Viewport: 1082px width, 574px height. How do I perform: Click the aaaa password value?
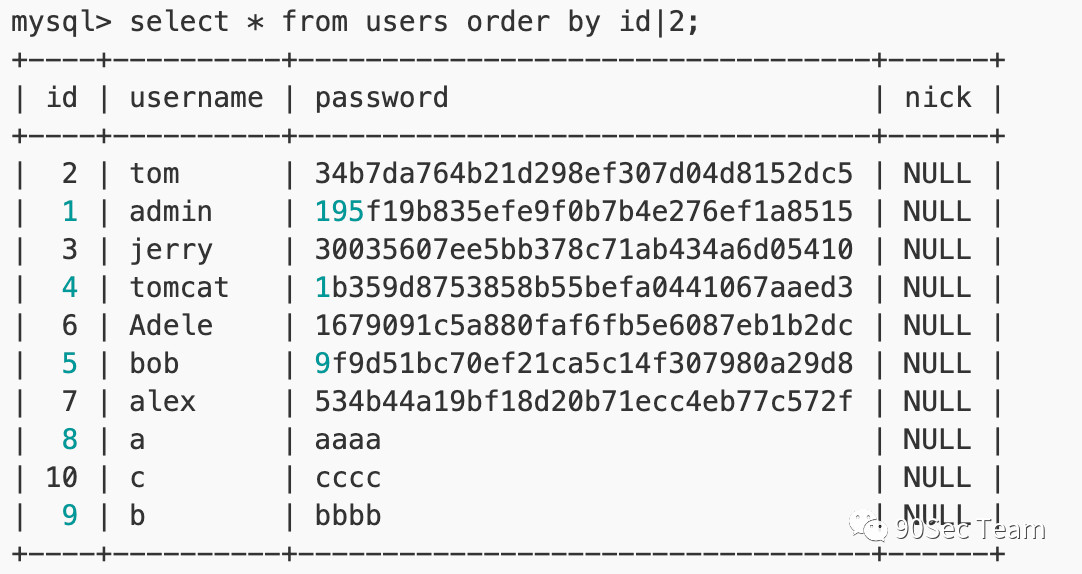coord(348,440)
